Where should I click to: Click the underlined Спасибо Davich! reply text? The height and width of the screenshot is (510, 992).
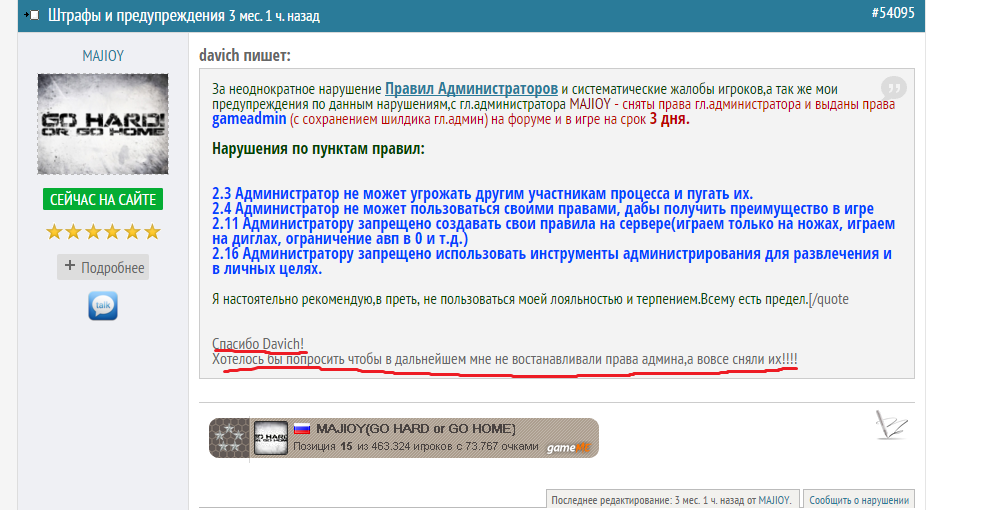(x=258, y=344)
